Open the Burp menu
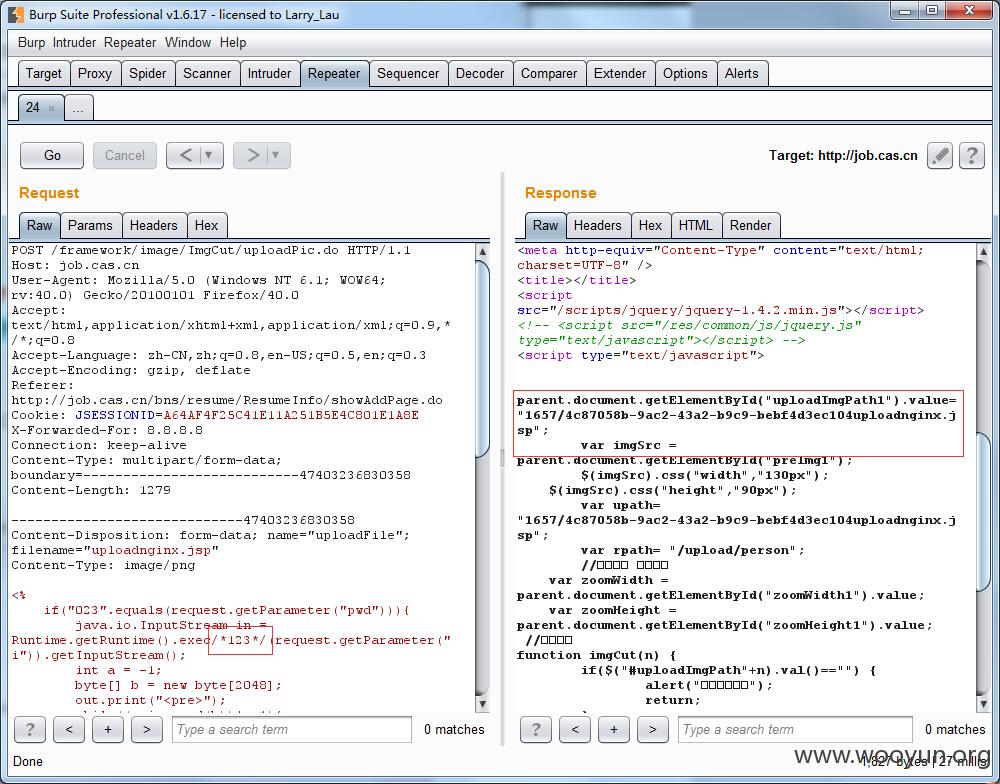Viewport: 1000px width, 784px height. coord(31,43)
